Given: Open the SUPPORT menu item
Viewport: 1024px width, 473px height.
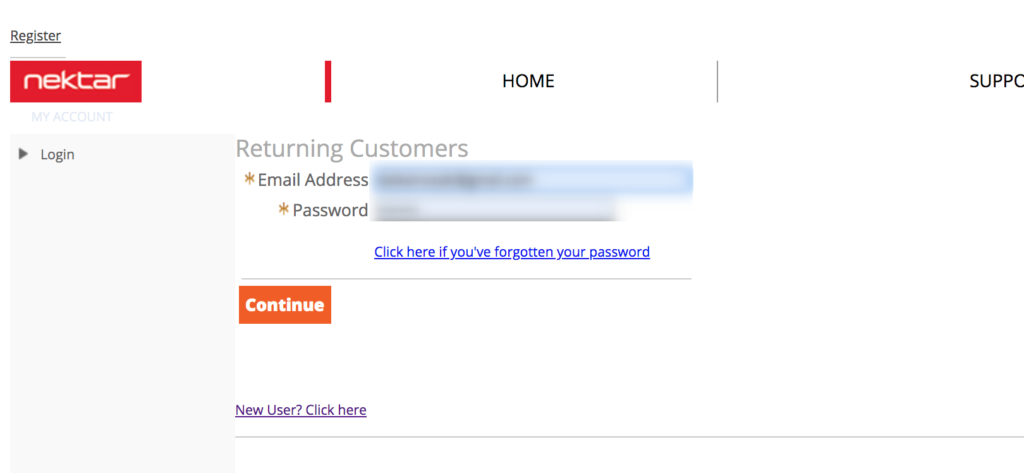Looking at the screenshot, I should [996, 81].
